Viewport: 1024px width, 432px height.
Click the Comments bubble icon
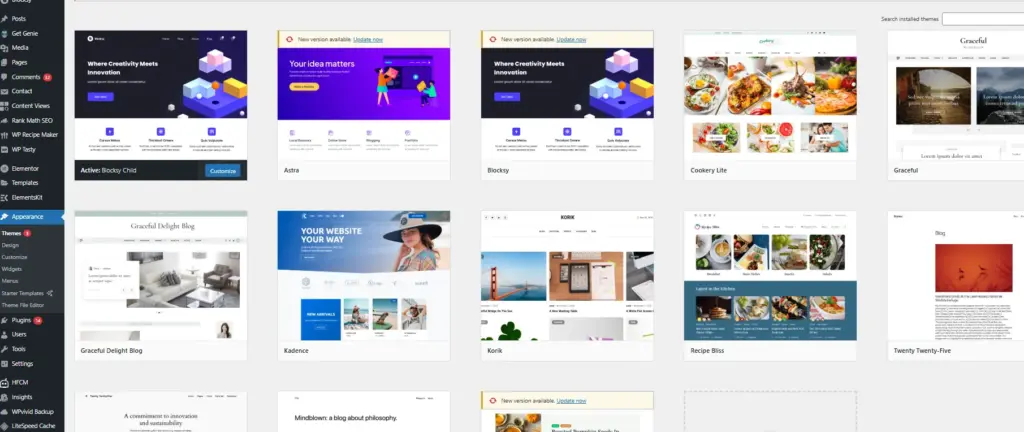pyautogui.click(x=5, y=76)
